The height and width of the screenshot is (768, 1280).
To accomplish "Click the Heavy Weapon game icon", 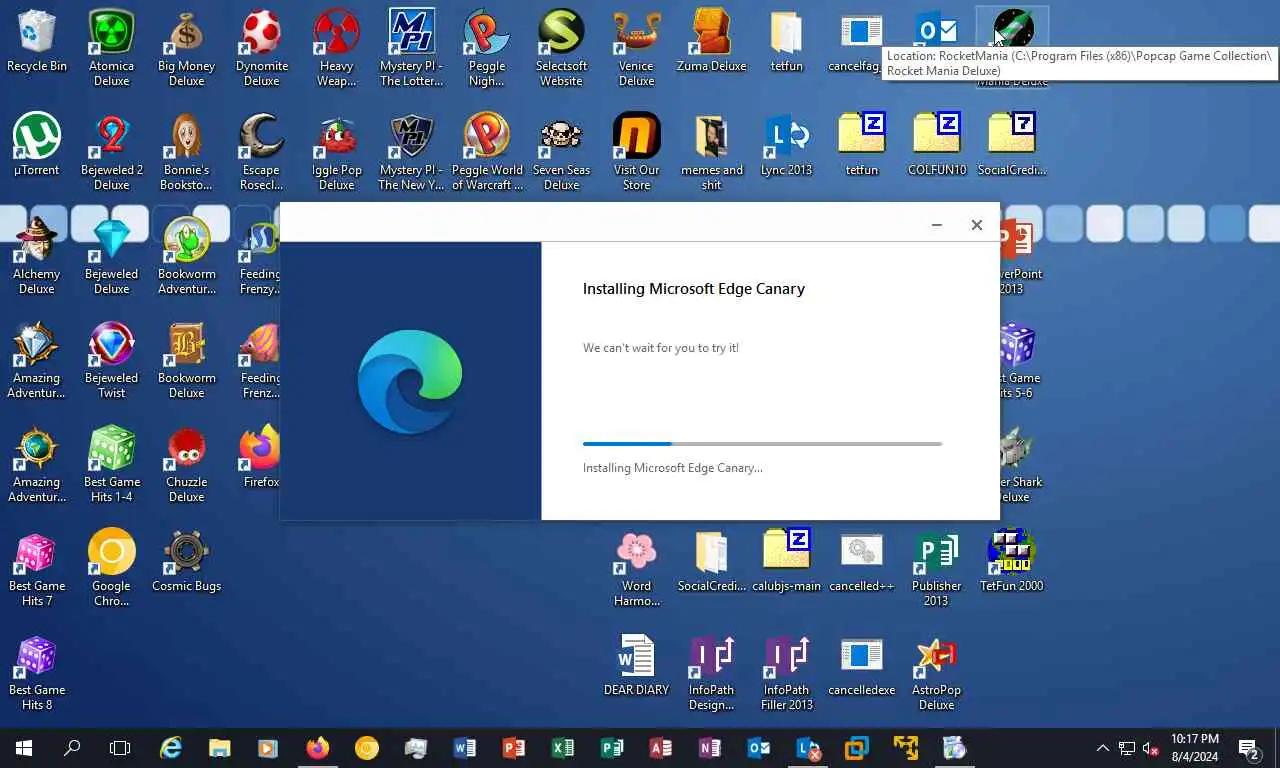I will (x=336, y=48).
